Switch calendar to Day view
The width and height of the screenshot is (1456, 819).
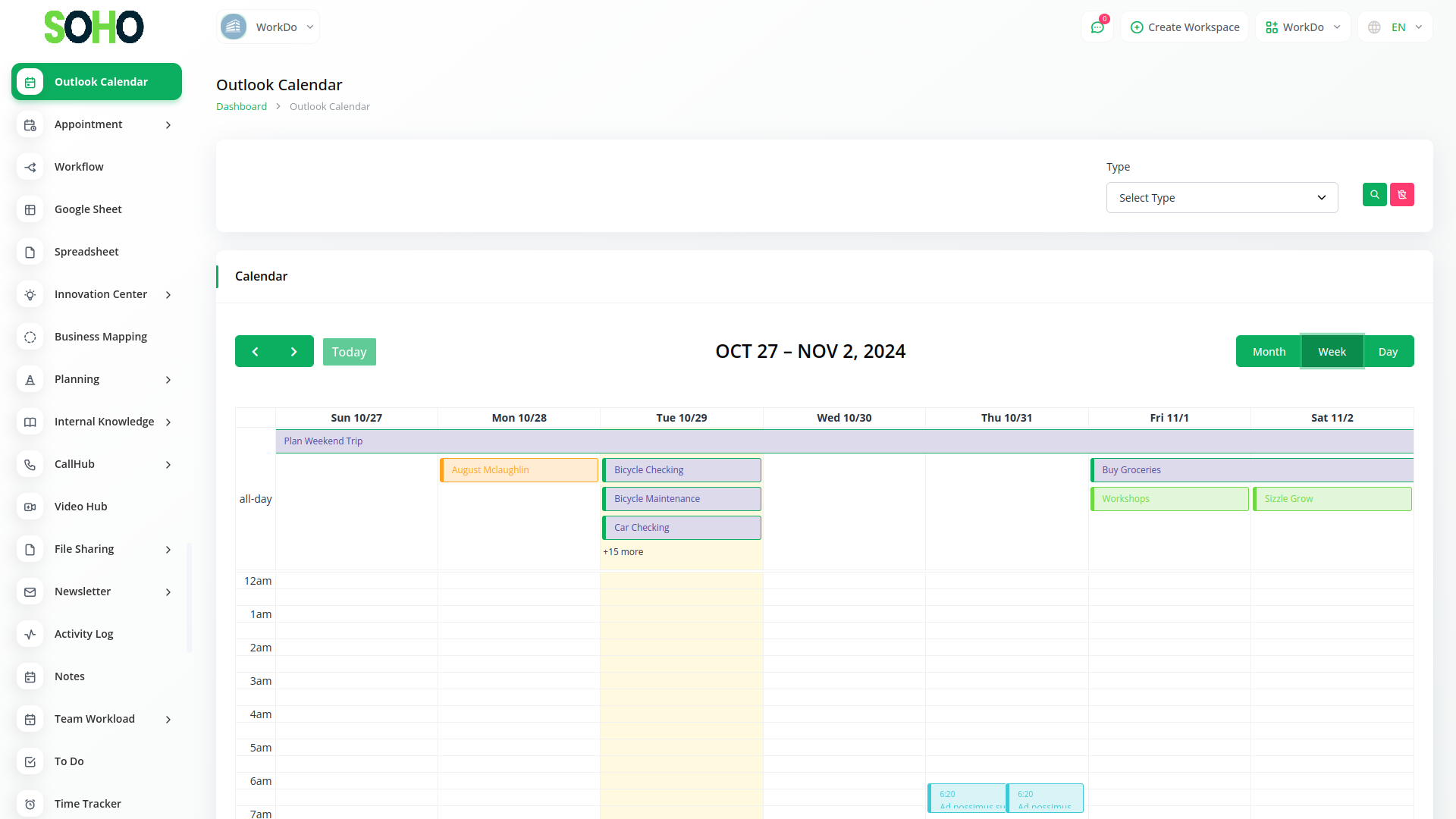[x=1388, y=351]
